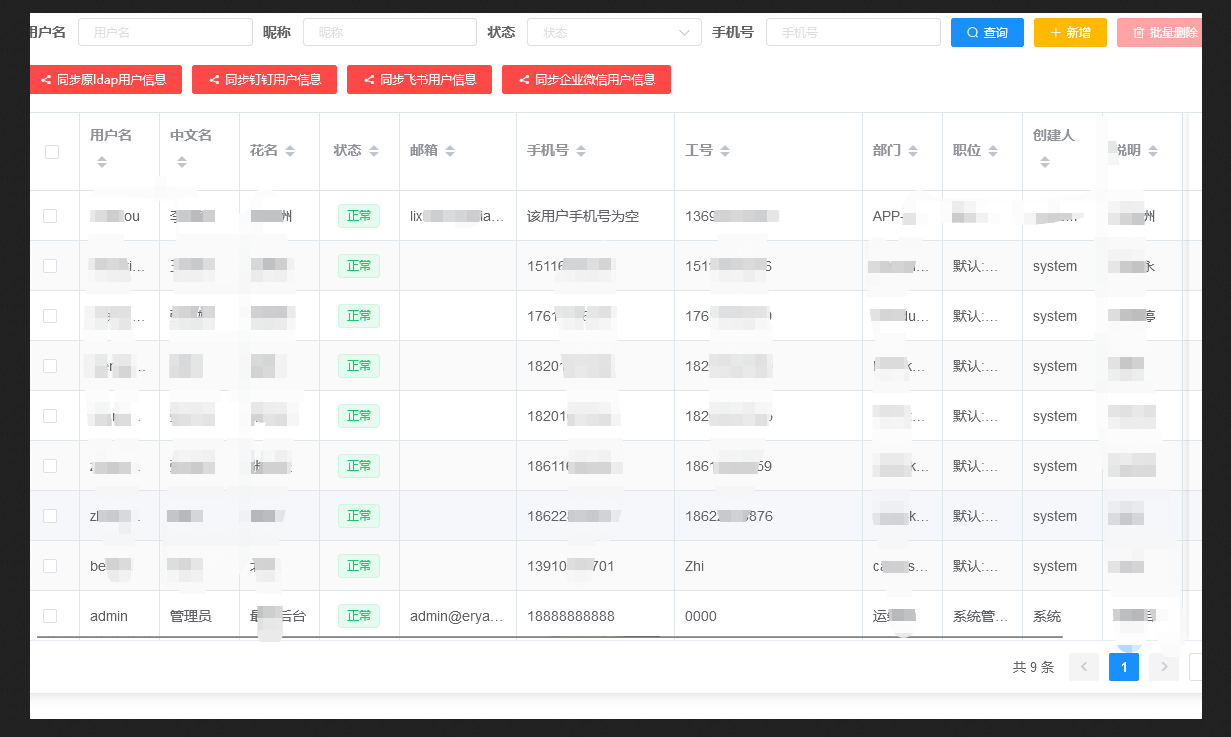Click the ascending sort arrow on 用户名 column

(x=102, y=156)
